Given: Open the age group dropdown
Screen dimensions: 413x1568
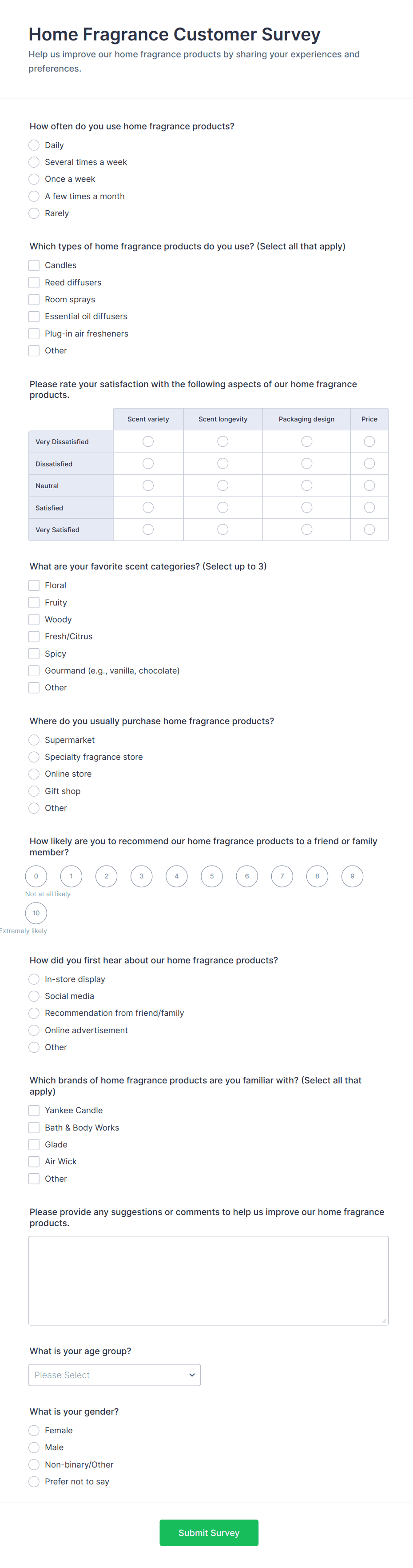Looking at the screenshot, I should pyautogui.click(x=114, y=1375).
